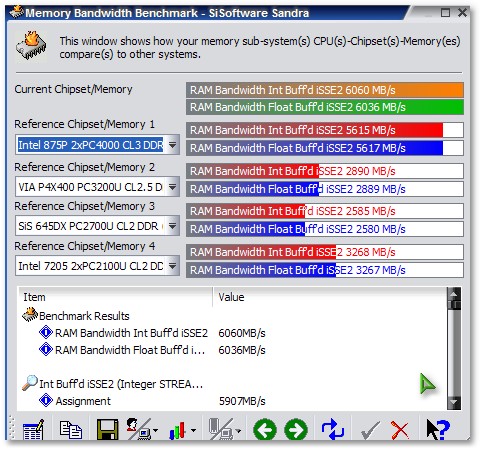481x451 pixels.
Task: Expand the Intel 7205 reference dropdown
Action: pos(172,266)
